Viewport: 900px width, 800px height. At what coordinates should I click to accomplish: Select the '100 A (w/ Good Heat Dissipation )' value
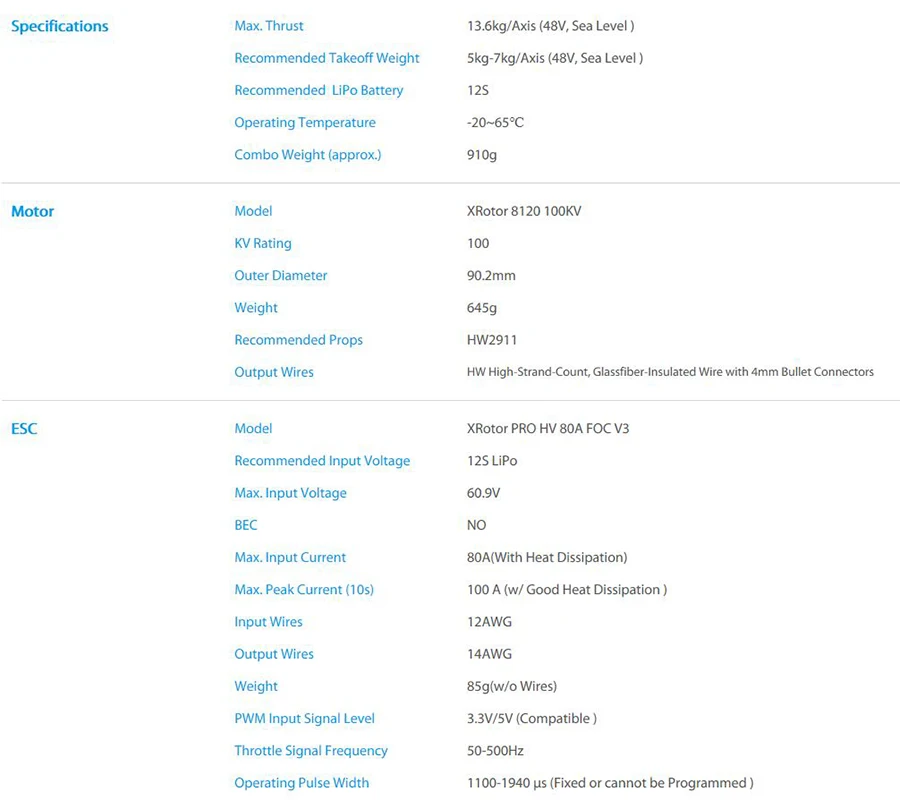click(x=567, y=589)
